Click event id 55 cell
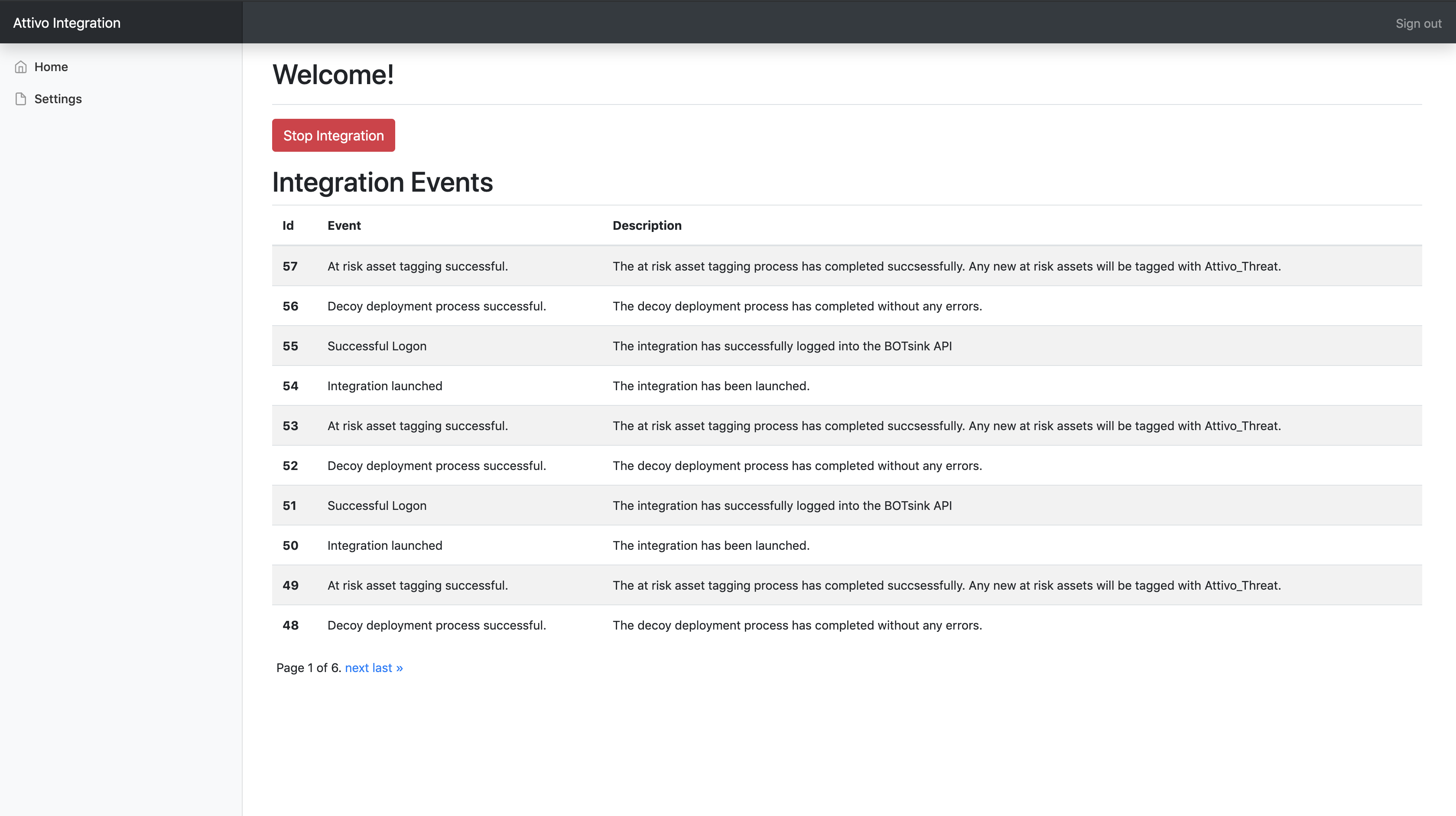Viewport: 1456px width, 816px height. click(x=290, y=346)
